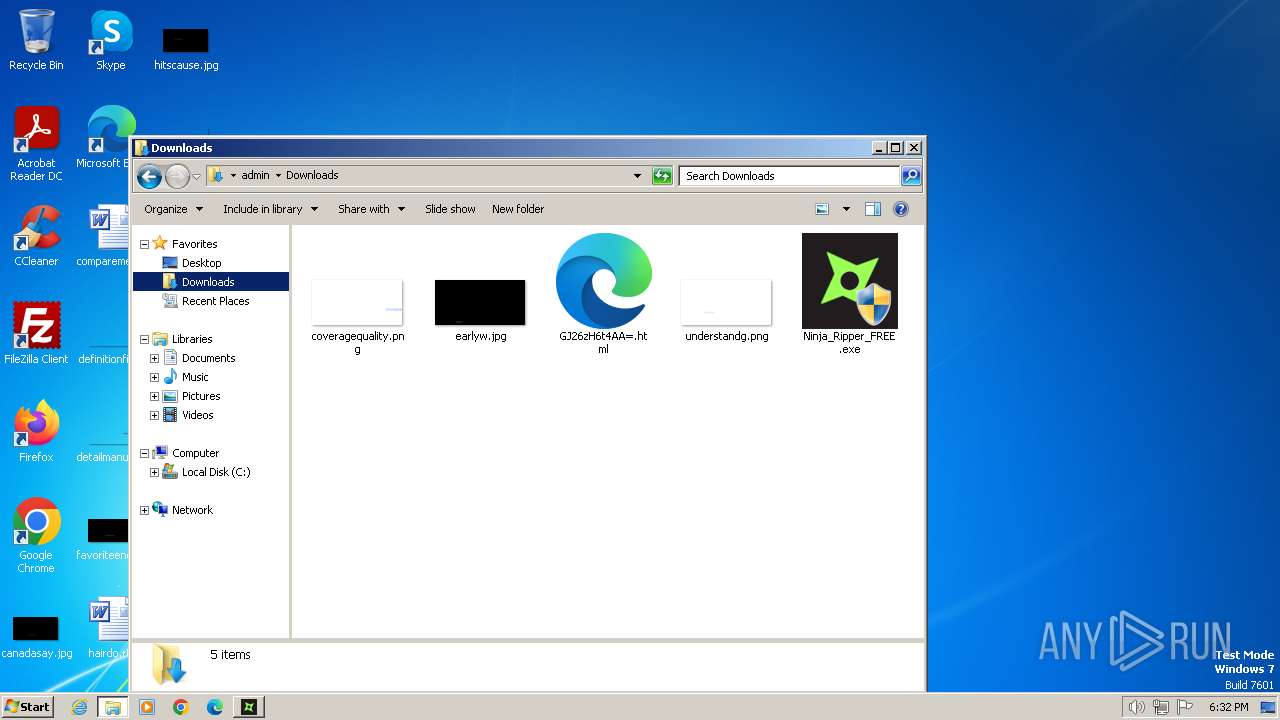Open the Organize menu
Image resolution: width=1280 pixels, height=720 pixels.
pyautogui.click(x=173, y=209)
